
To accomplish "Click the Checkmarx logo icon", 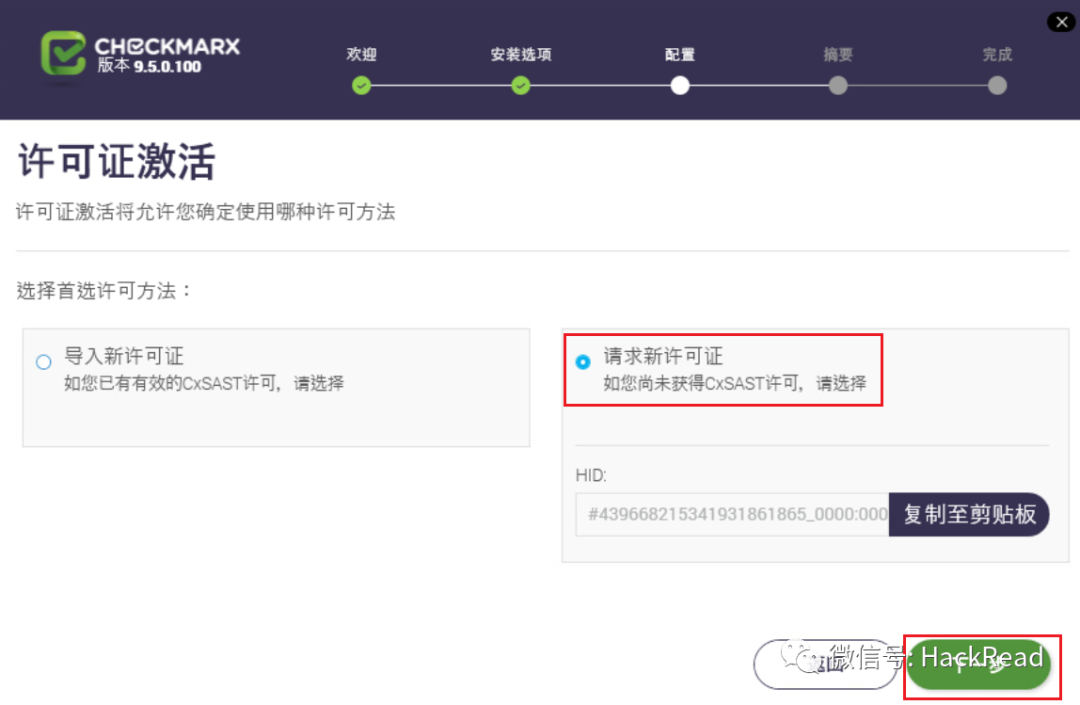I will (x=63, y=52).
